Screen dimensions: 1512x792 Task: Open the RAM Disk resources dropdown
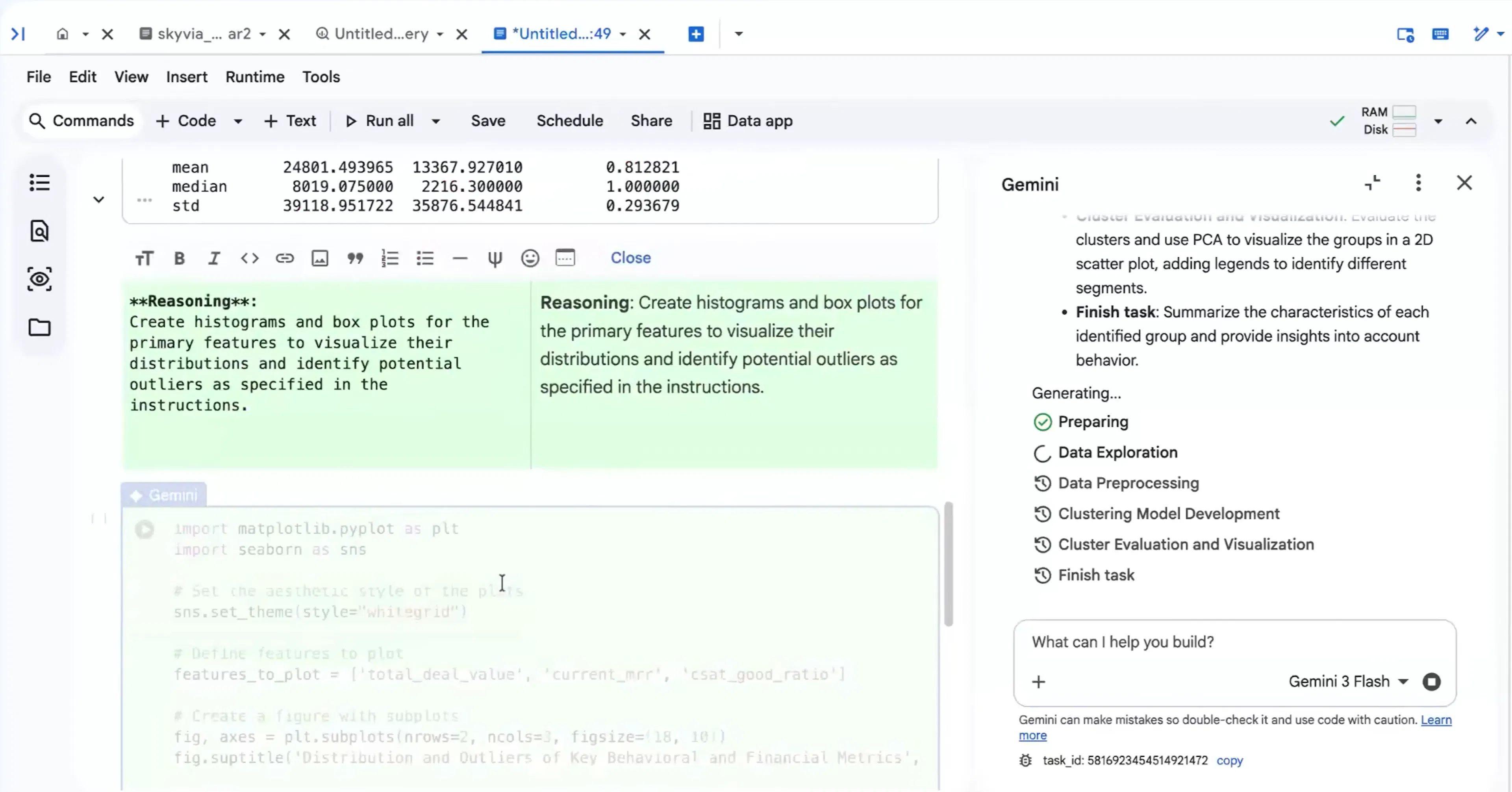[x=1438, y=122]
